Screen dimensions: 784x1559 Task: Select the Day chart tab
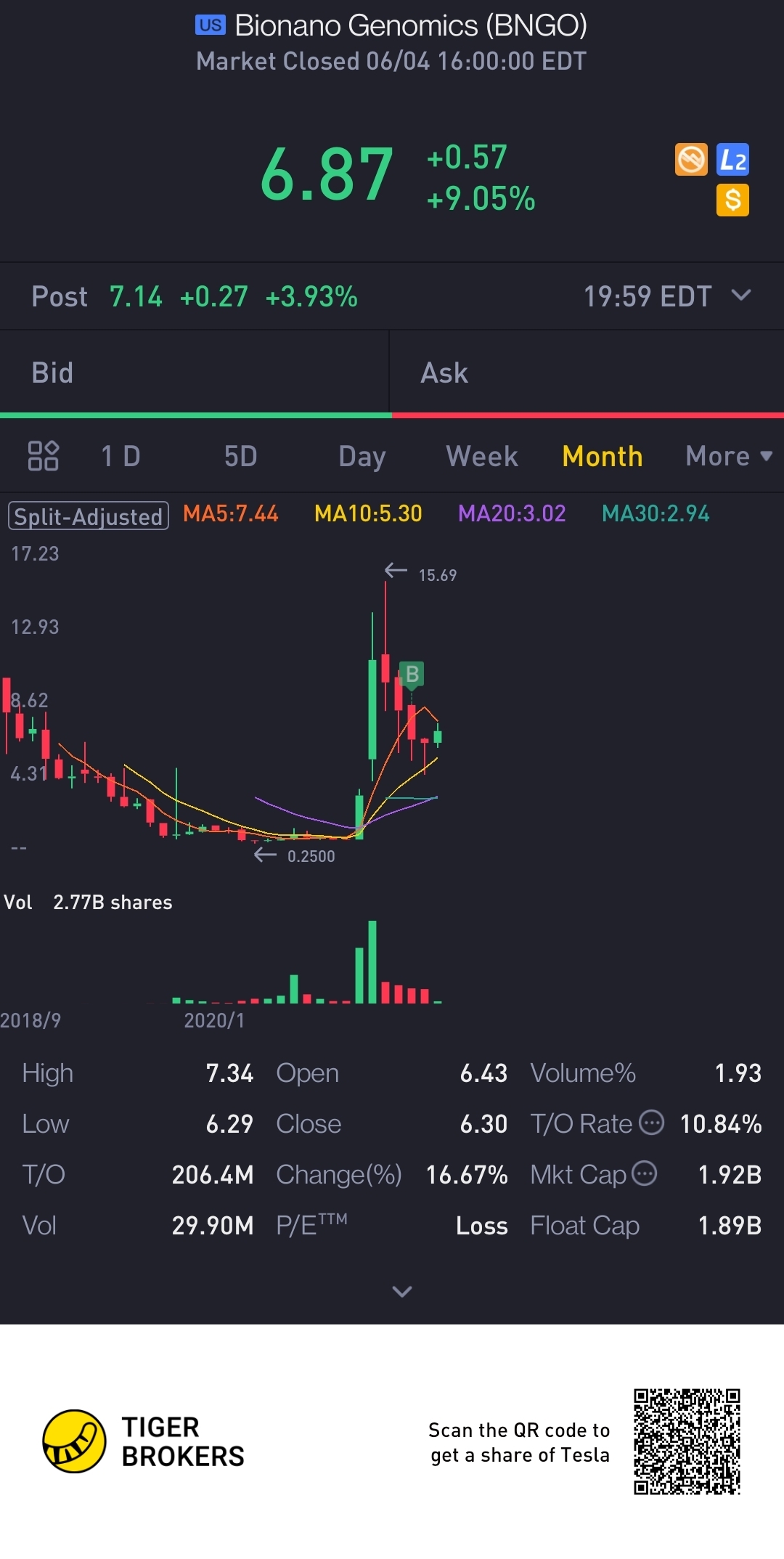click(x=362, y=456)
